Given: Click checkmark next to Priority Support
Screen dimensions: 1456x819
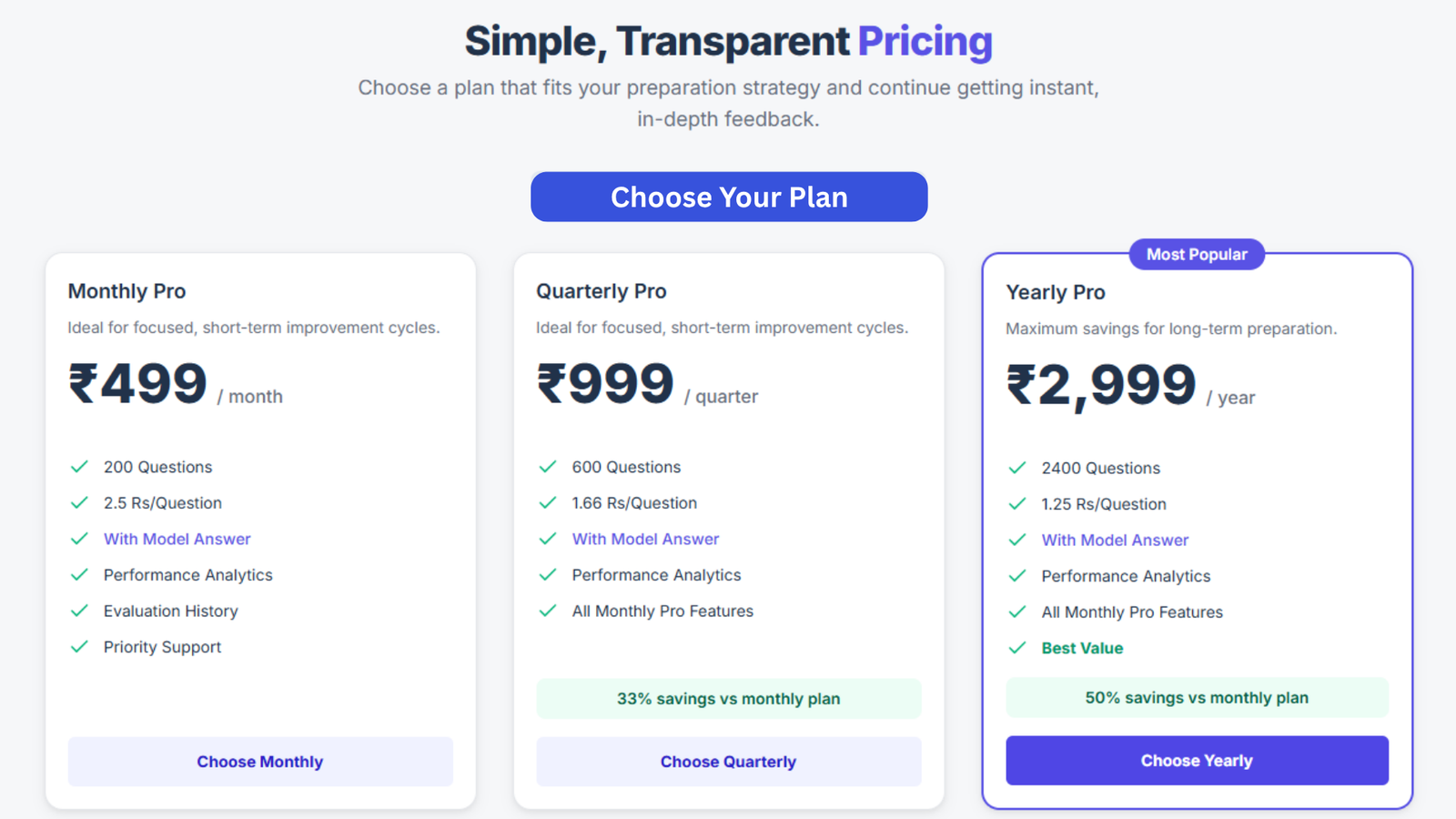Looking at the screenshot, I should [x=80, y=647].
